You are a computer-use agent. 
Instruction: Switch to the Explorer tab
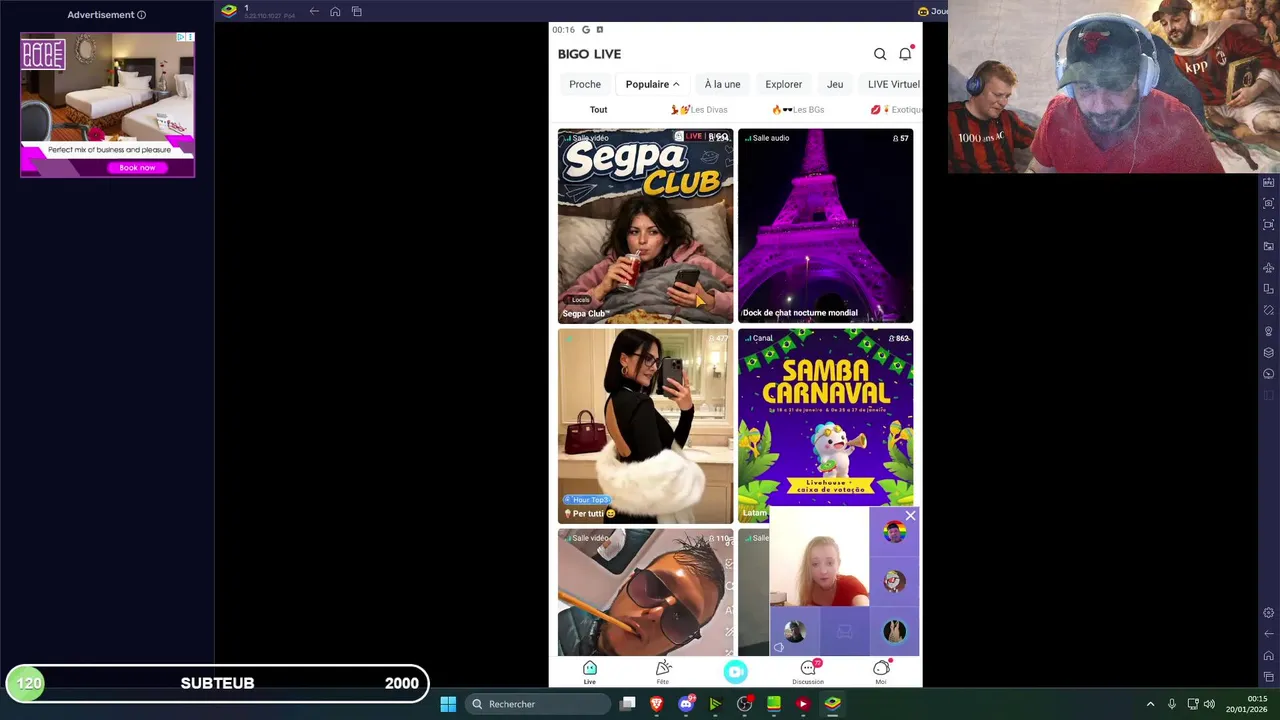[783, 84]
